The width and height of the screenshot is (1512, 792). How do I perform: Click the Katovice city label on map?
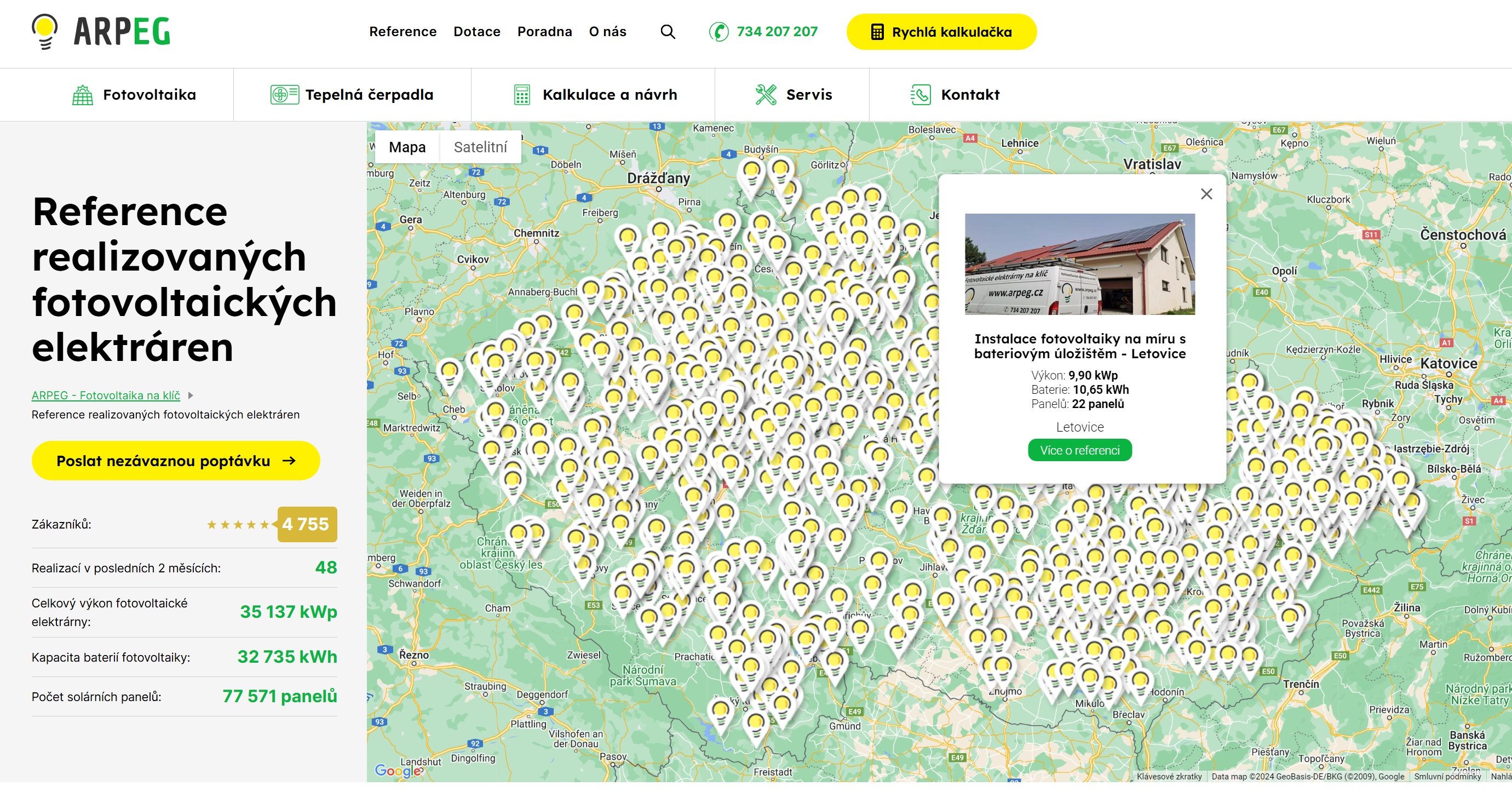coord(1448,364)
